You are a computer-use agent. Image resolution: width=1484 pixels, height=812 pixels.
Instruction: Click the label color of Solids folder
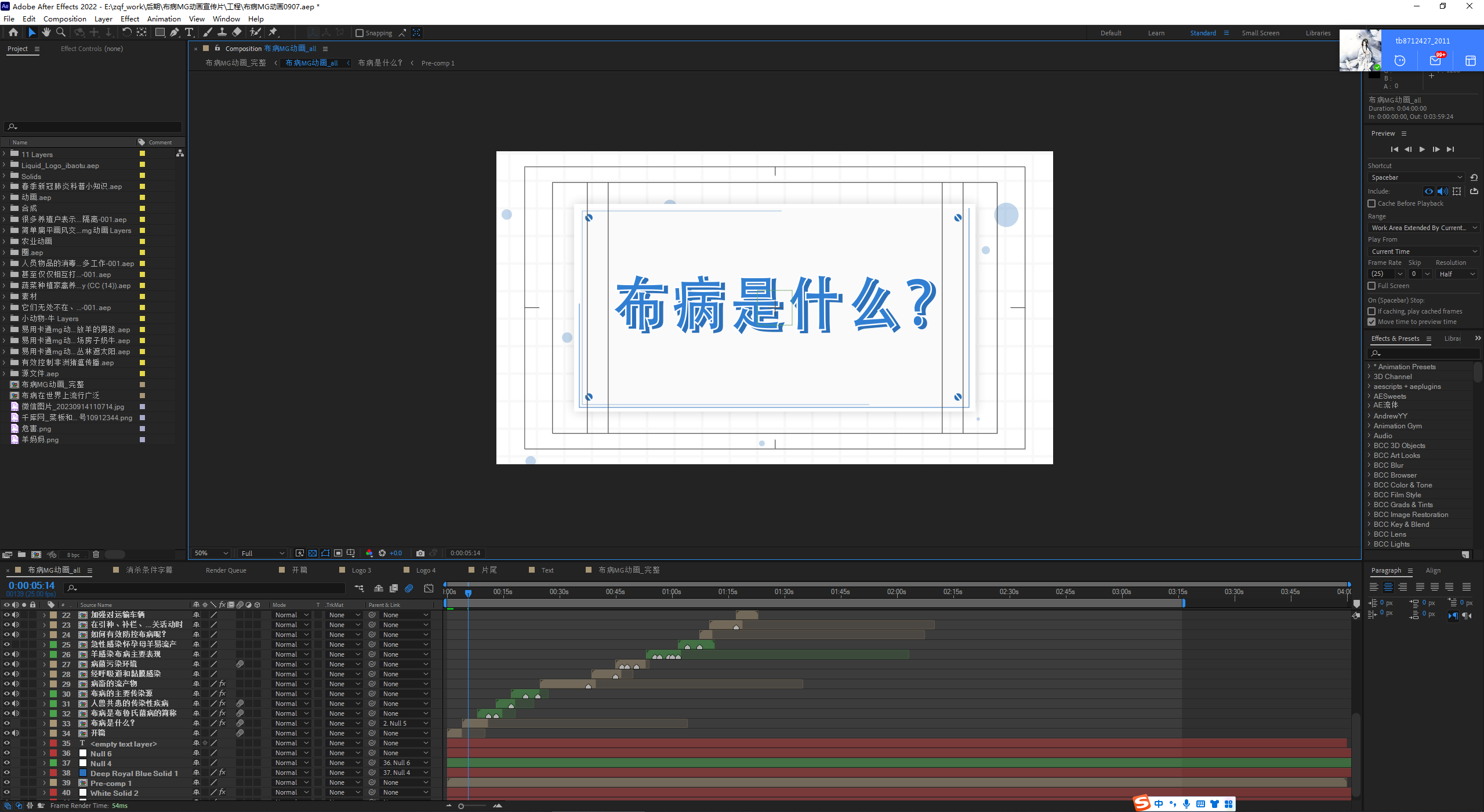pos(142,176)
